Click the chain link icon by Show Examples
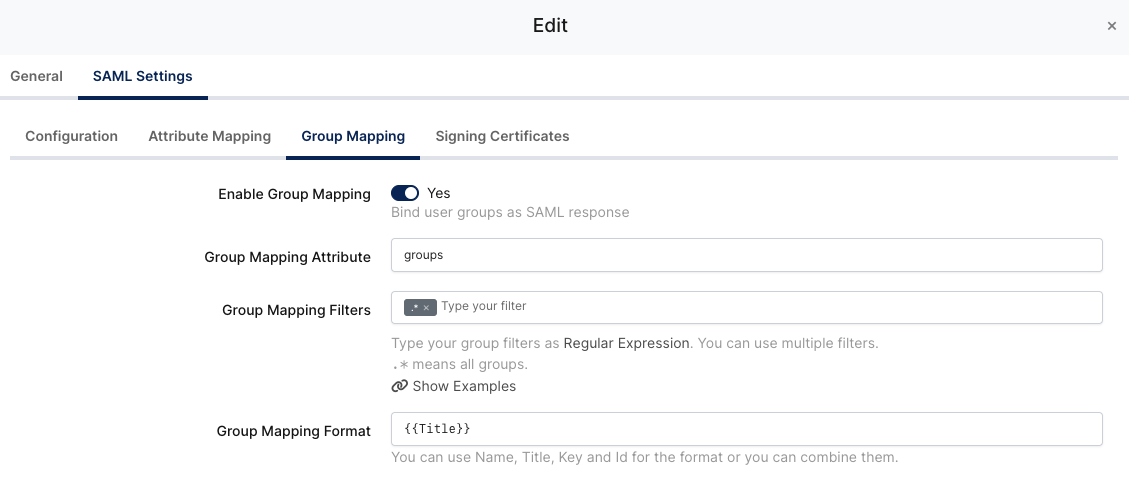1129x483 pixels. click(x=400, y=386)
